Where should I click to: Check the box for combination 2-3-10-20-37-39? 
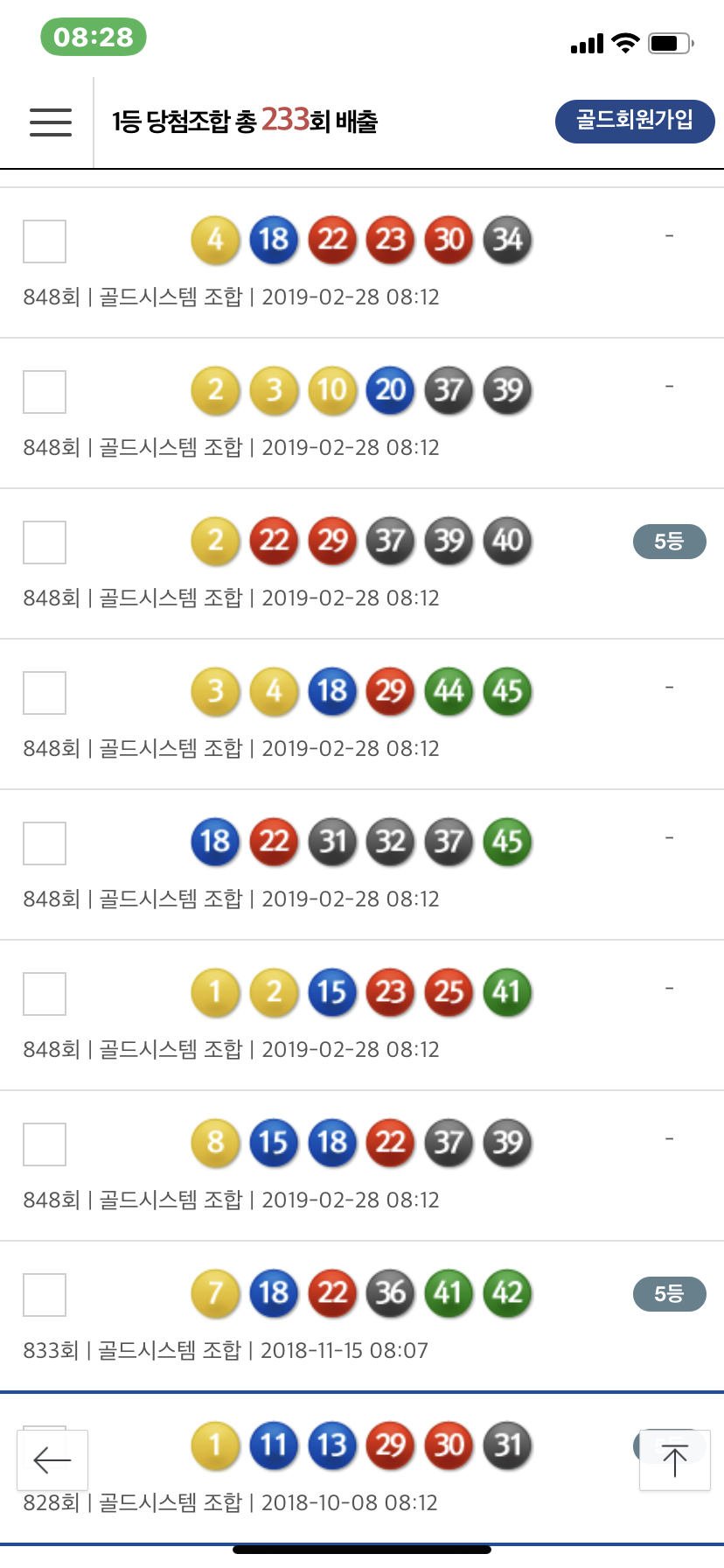(x=45, y=391)
